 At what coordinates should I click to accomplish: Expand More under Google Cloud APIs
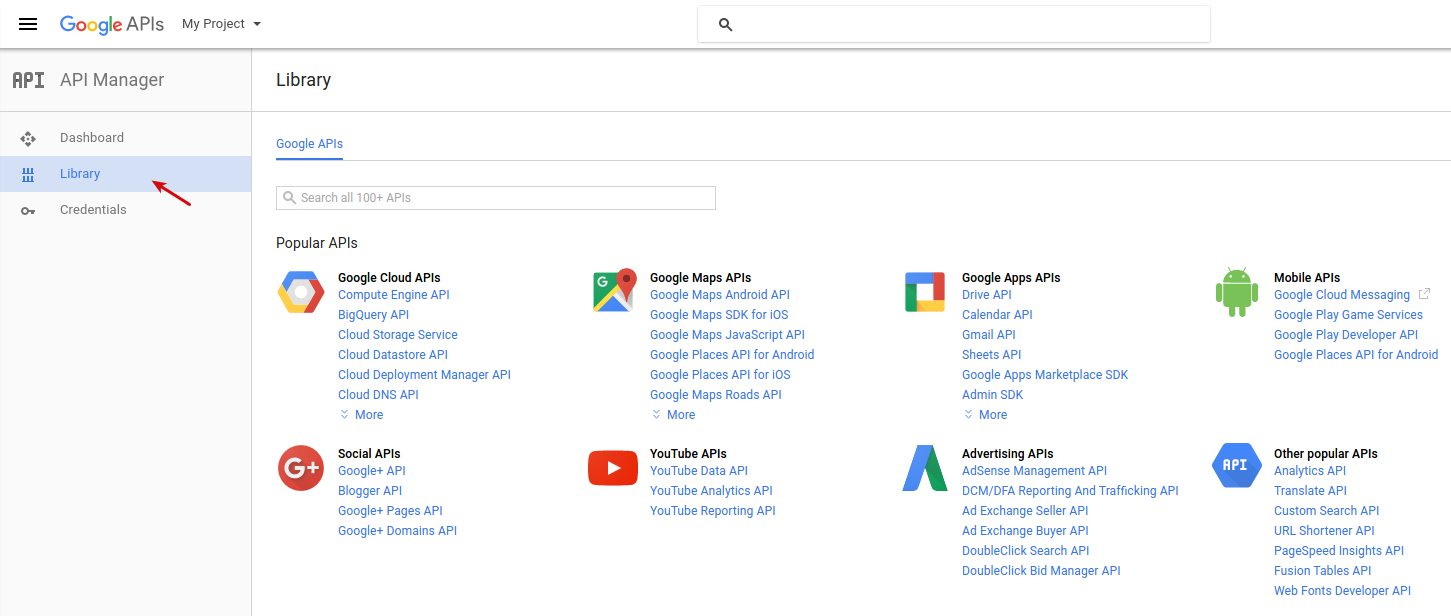point(361,415)
